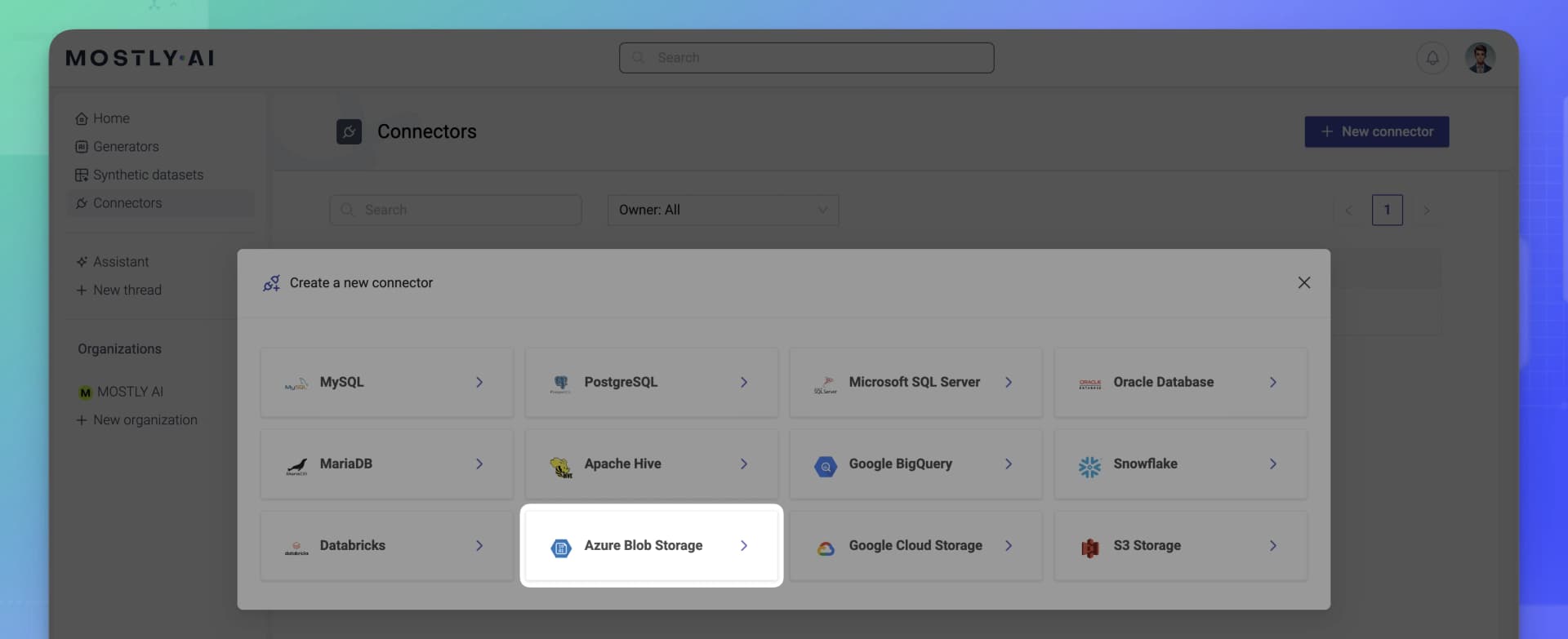The height and width of the screenshot is (639, 1568).
Task: Start a New thread
Action: coord(119,290)
